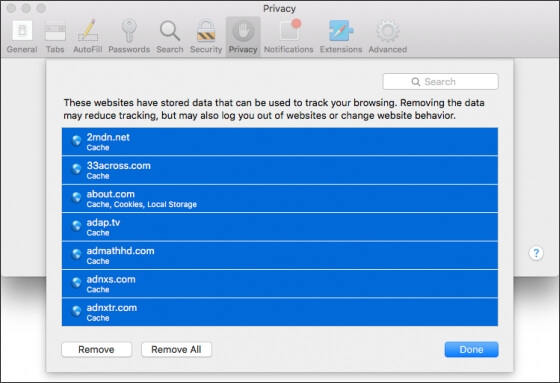560x383 pixels.
Task: Click the globe icon beside about.com
Action: coord(76,198)
